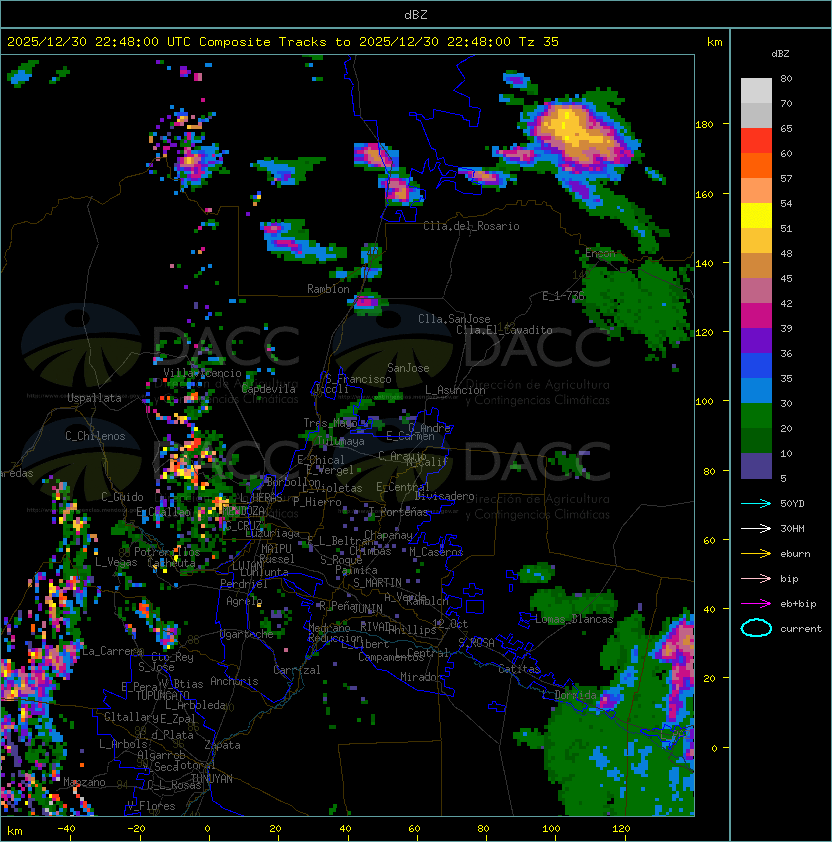
Task: Click the 'C_Chilenos' map label
Action: (x=95, y=436)
